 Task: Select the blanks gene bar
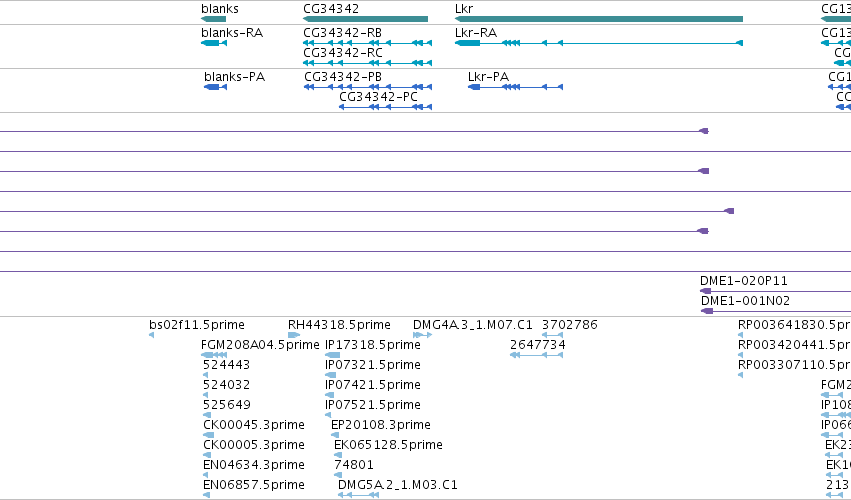213,19
